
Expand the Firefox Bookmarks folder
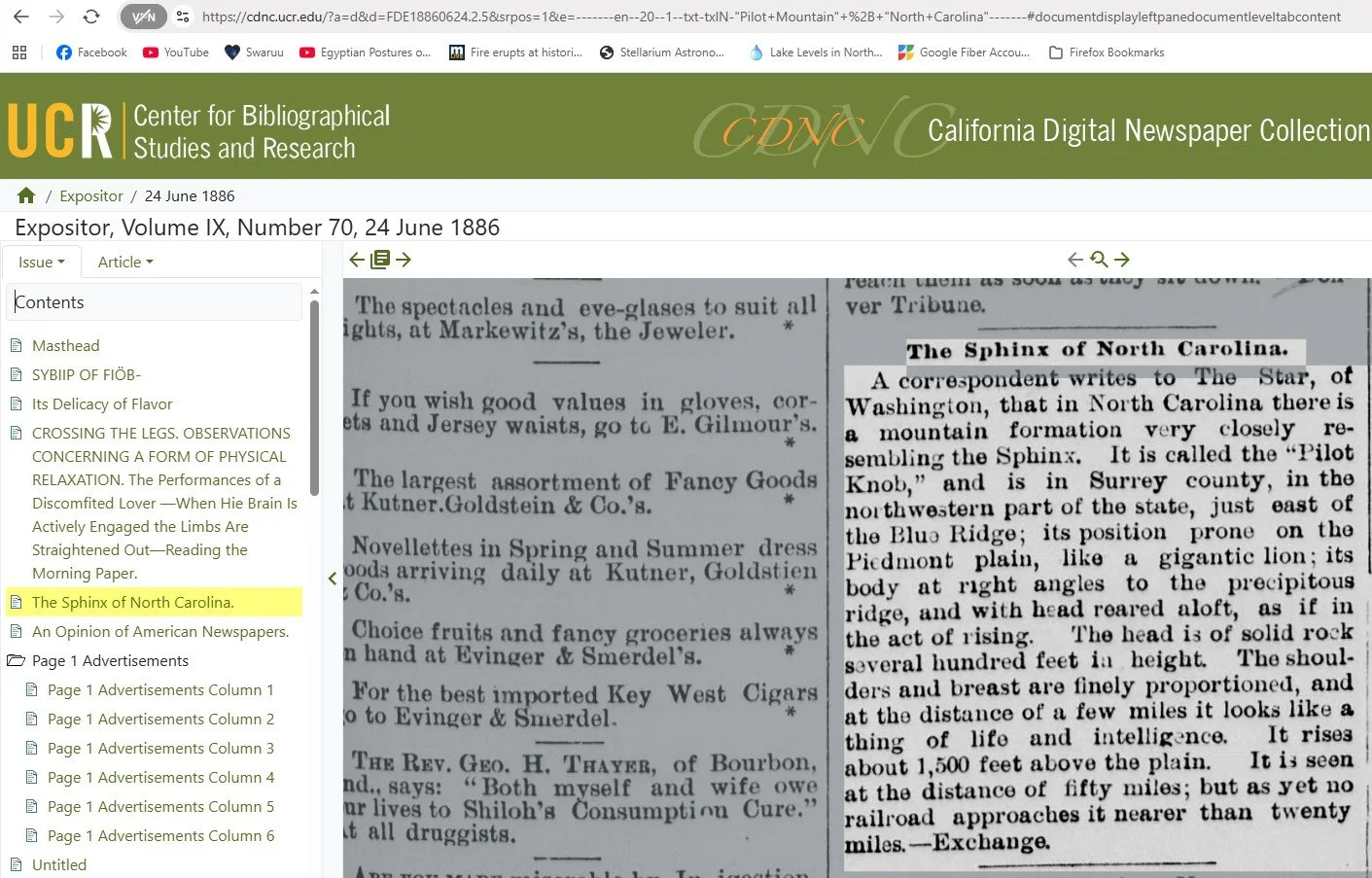point(1107,53)
